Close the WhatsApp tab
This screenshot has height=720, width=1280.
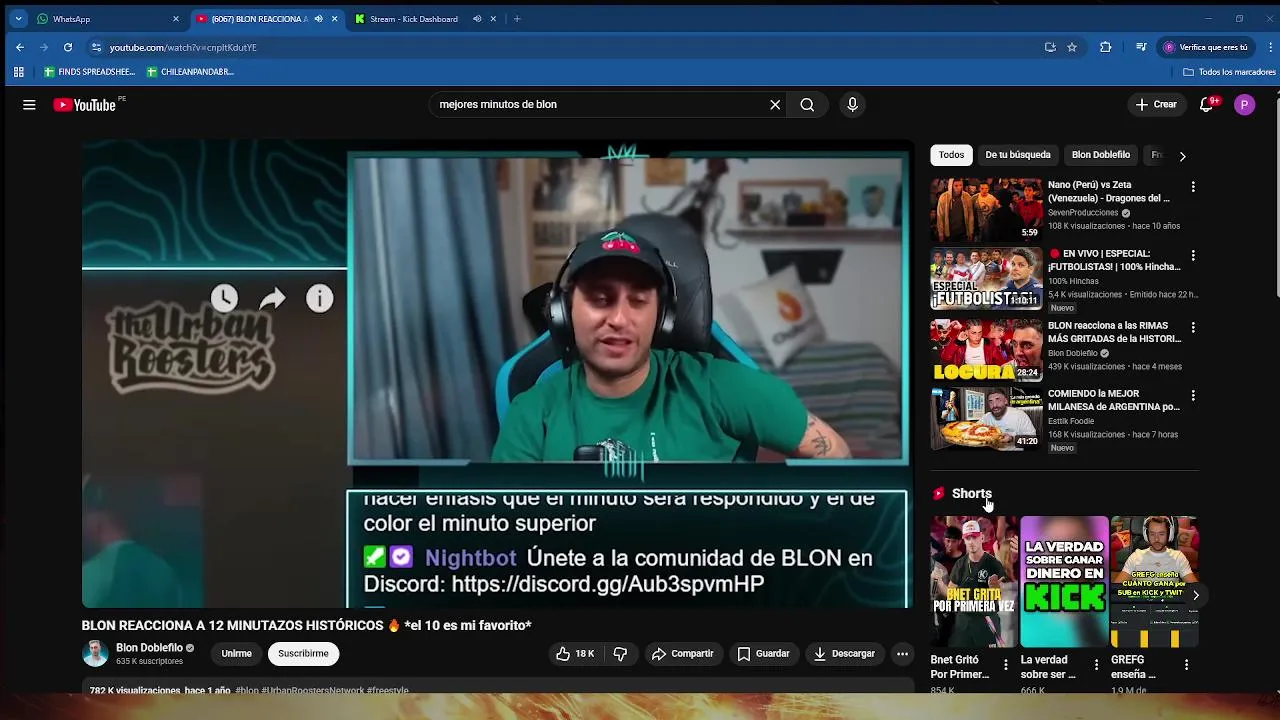click(176, 19)
